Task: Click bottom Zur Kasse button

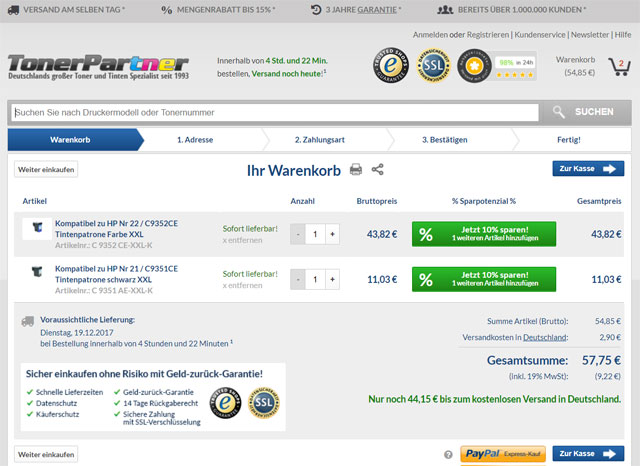Action: [588, 453]
